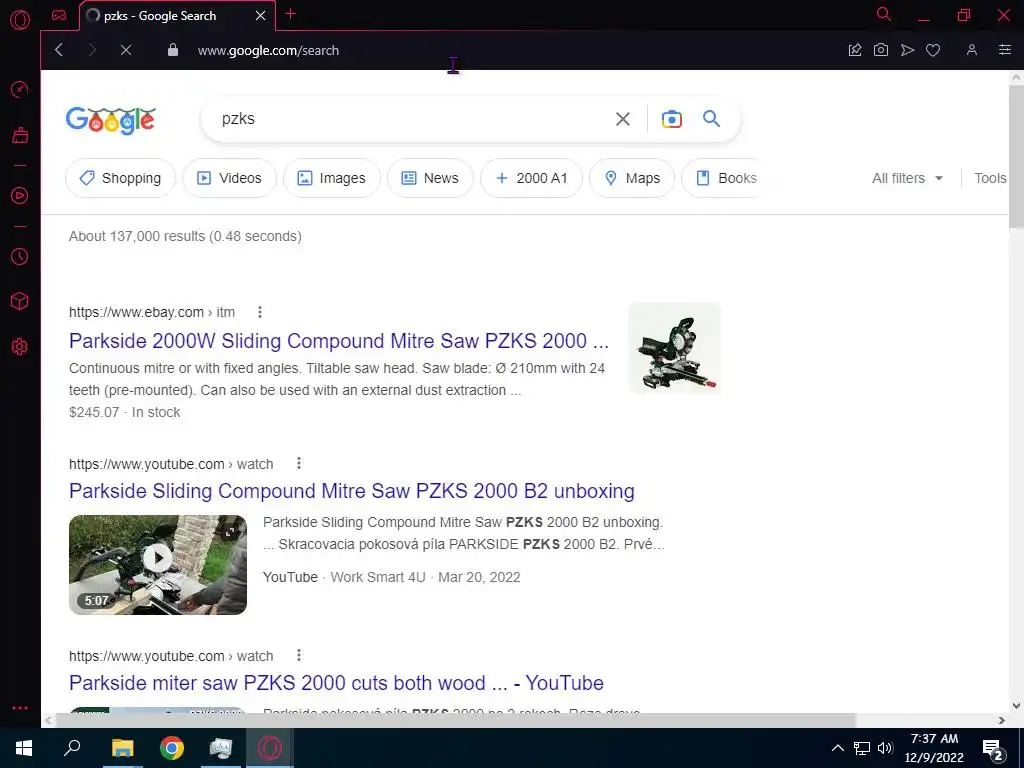This screenshot has height=768, width=1024.
Task: Go forward with the forward arrow
Action: (x=92, y=50)
